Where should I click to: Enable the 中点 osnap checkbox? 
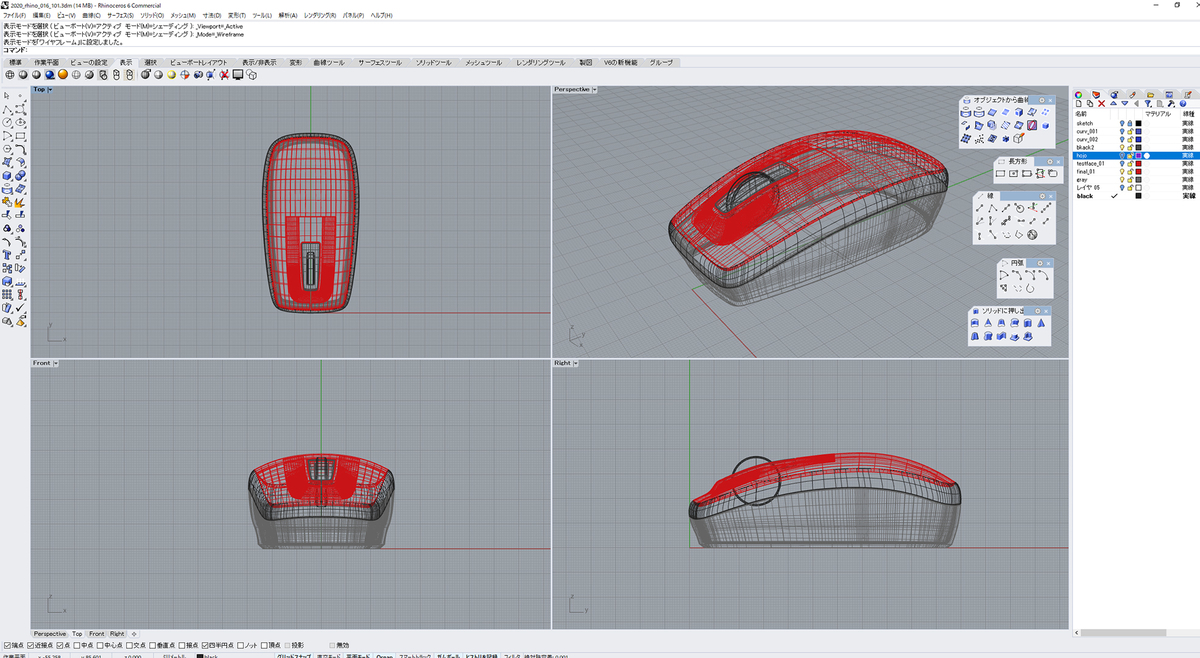click(x=77, y=645)
